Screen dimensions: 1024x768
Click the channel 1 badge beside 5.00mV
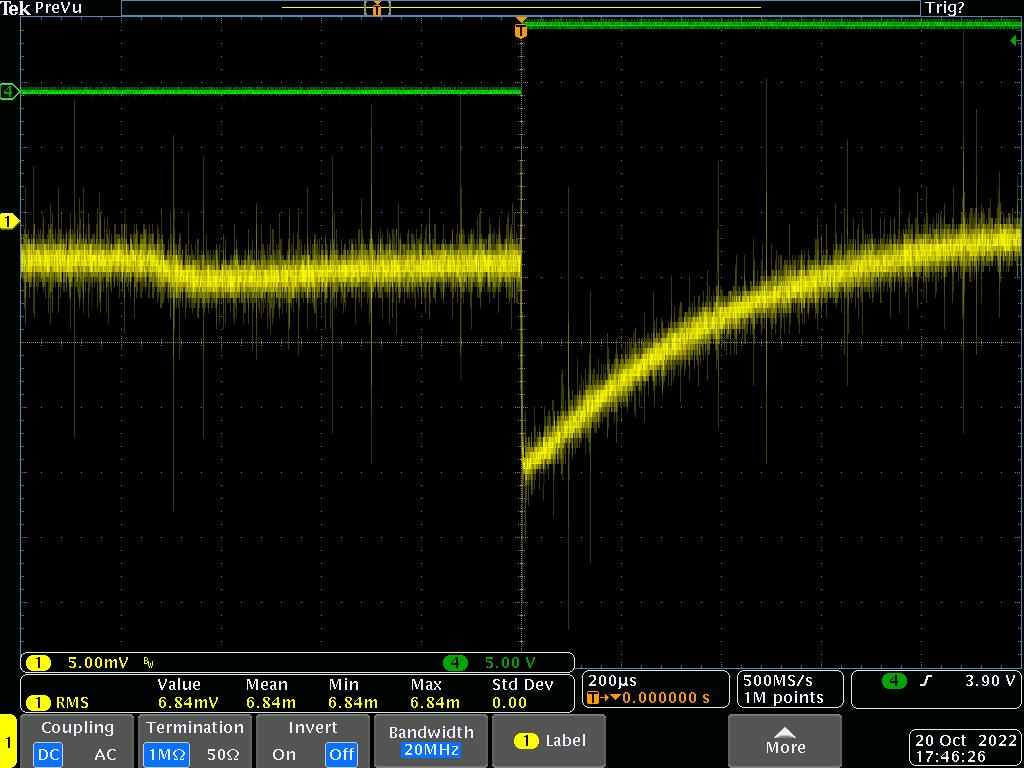click(38, 663)
